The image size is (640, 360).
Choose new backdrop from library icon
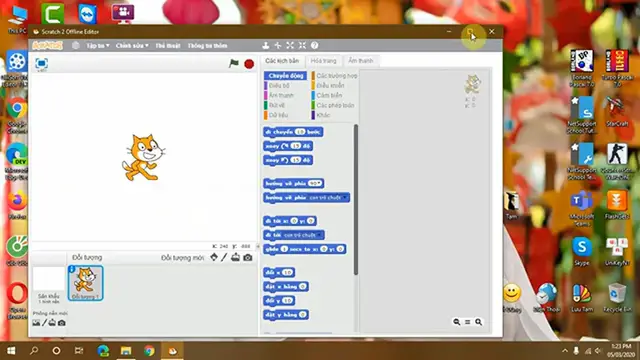tap(36, 323)
